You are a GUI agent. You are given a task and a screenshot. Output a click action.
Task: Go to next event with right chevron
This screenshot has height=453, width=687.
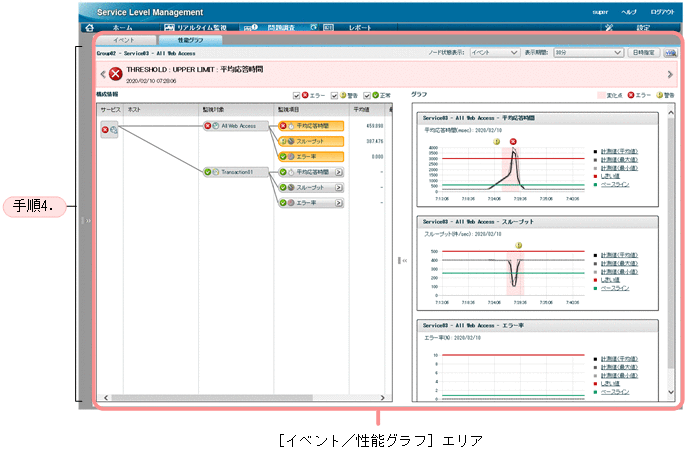(670, 74)
